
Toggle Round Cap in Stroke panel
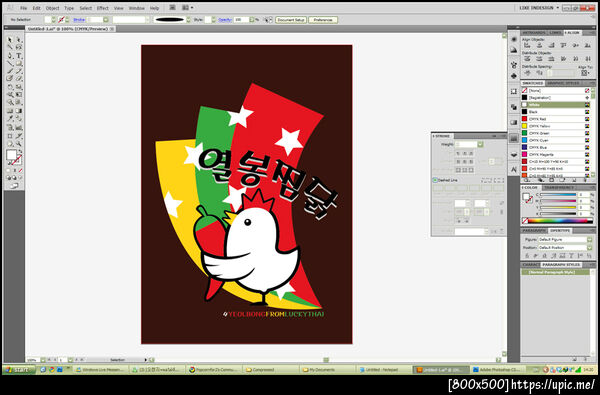pos(465,153)
